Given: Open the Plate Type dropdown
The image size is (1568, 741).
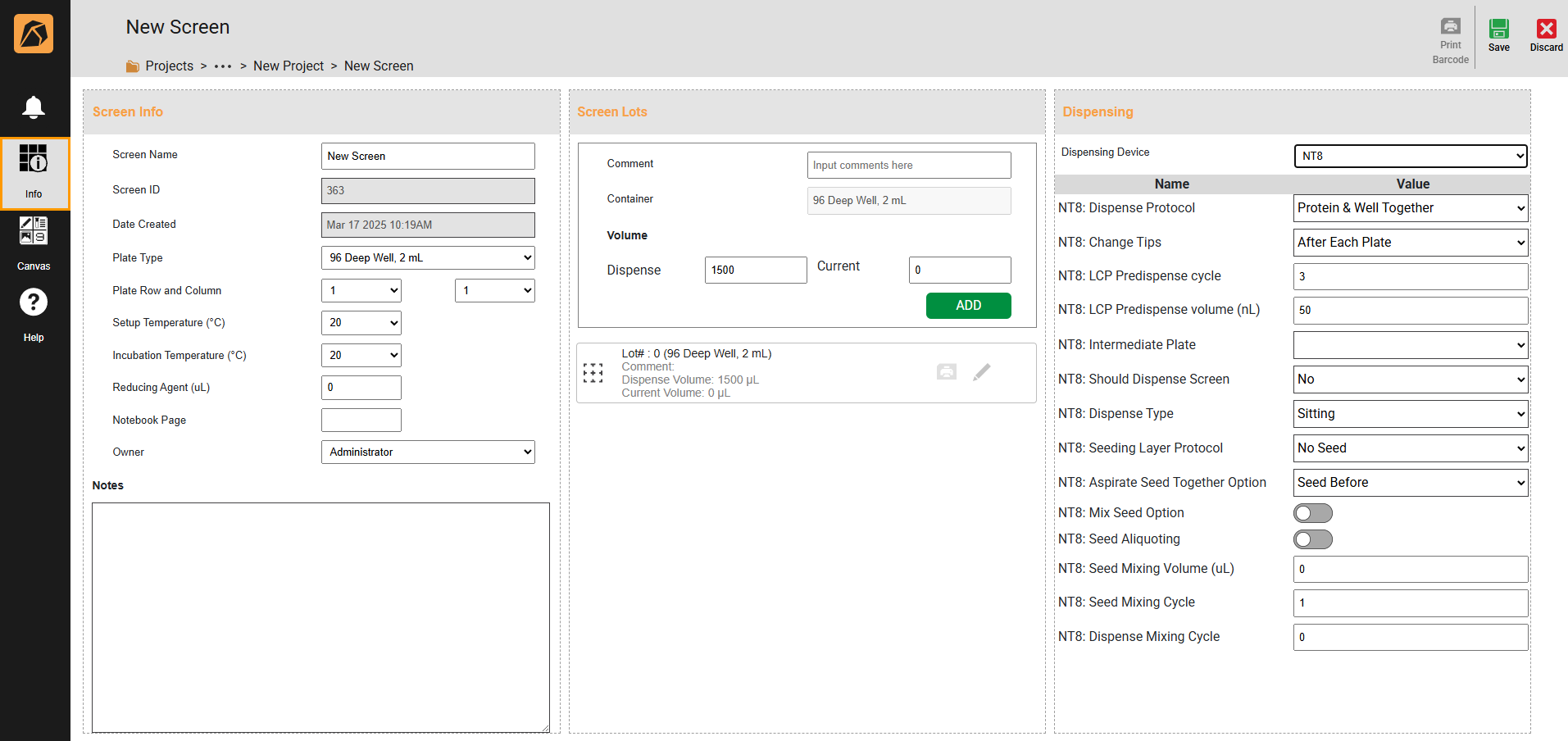Looking at the screenshot, I should point(428,257).
